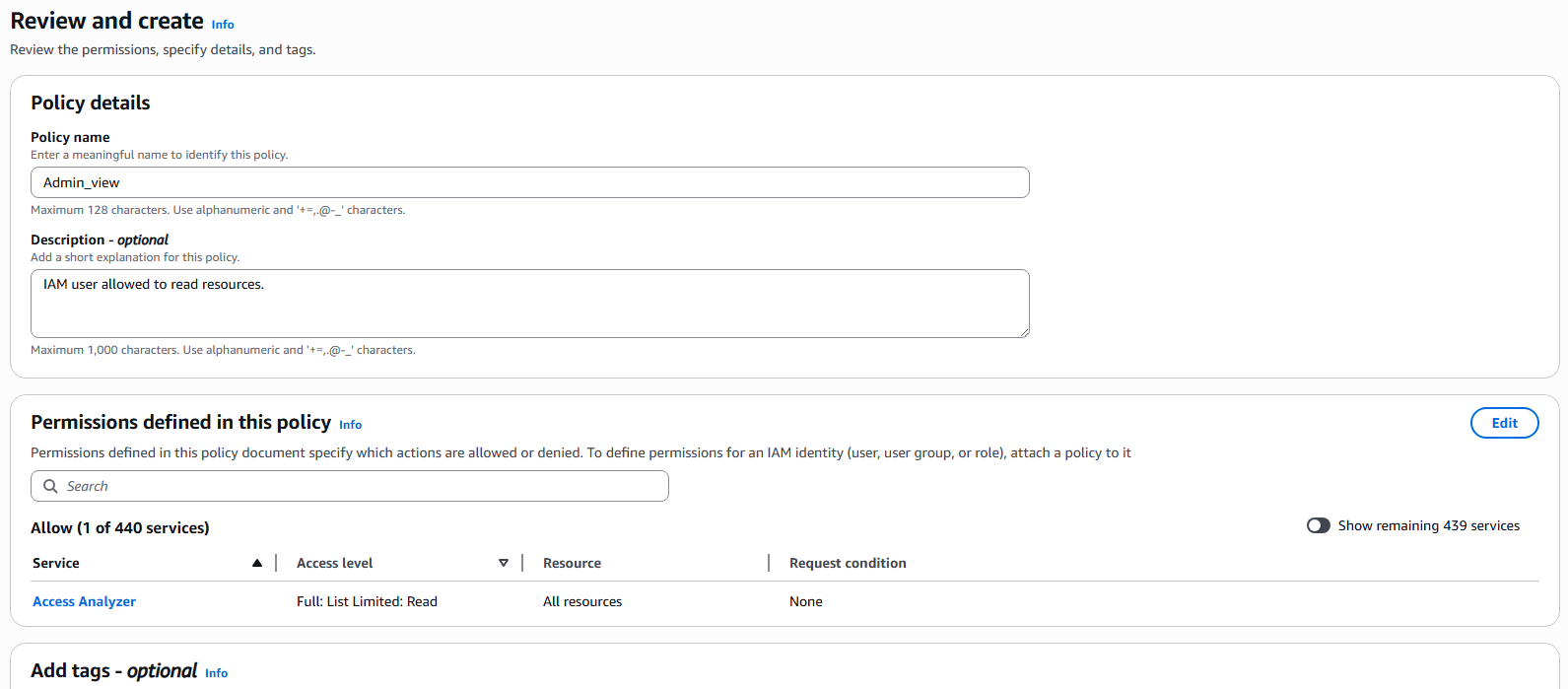This screenshot has width=1568, height=689.
Task: Click the Service column header label
Action: pos(56,563)
